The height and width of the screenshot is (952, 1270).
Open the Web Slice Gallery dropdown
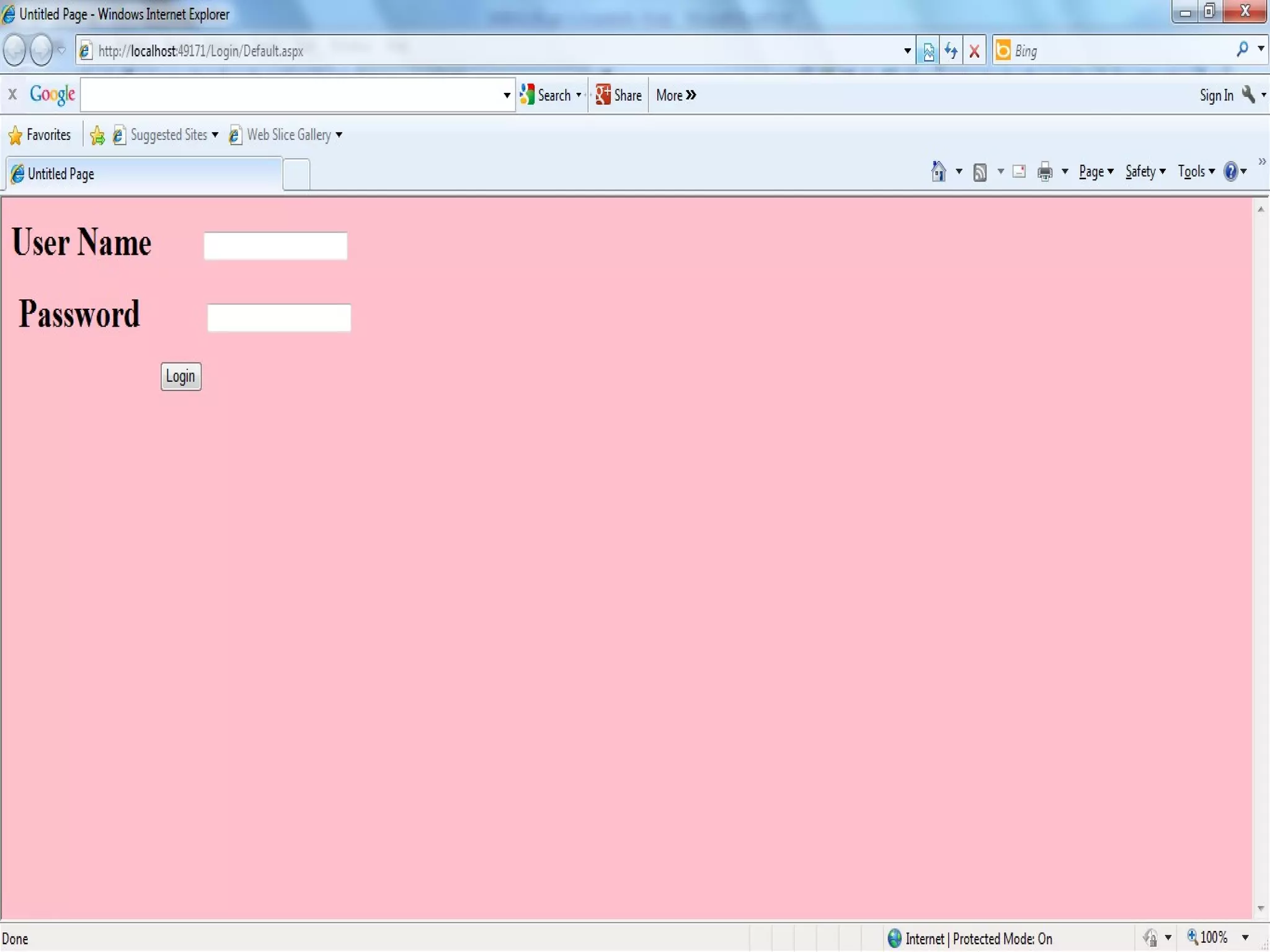(339, 134)
